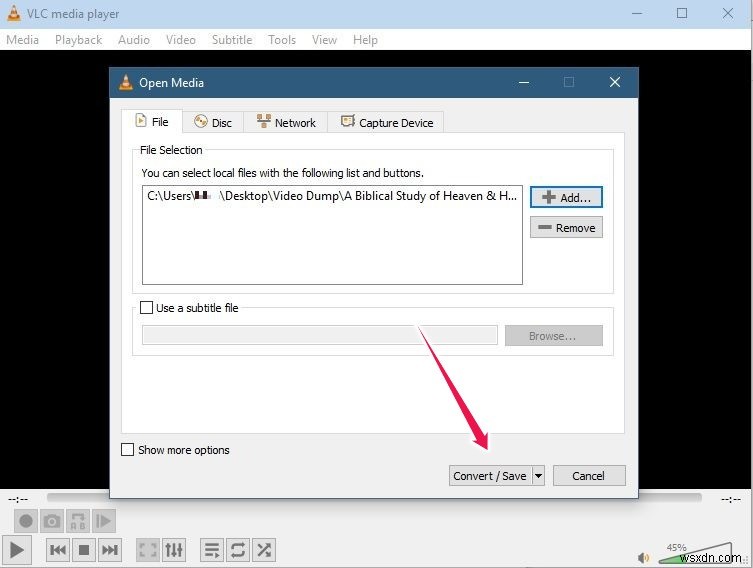Skip to previous media track
The height and width of the screenshot is (568, 753).
pyautogui.click(x=58, y=550)
